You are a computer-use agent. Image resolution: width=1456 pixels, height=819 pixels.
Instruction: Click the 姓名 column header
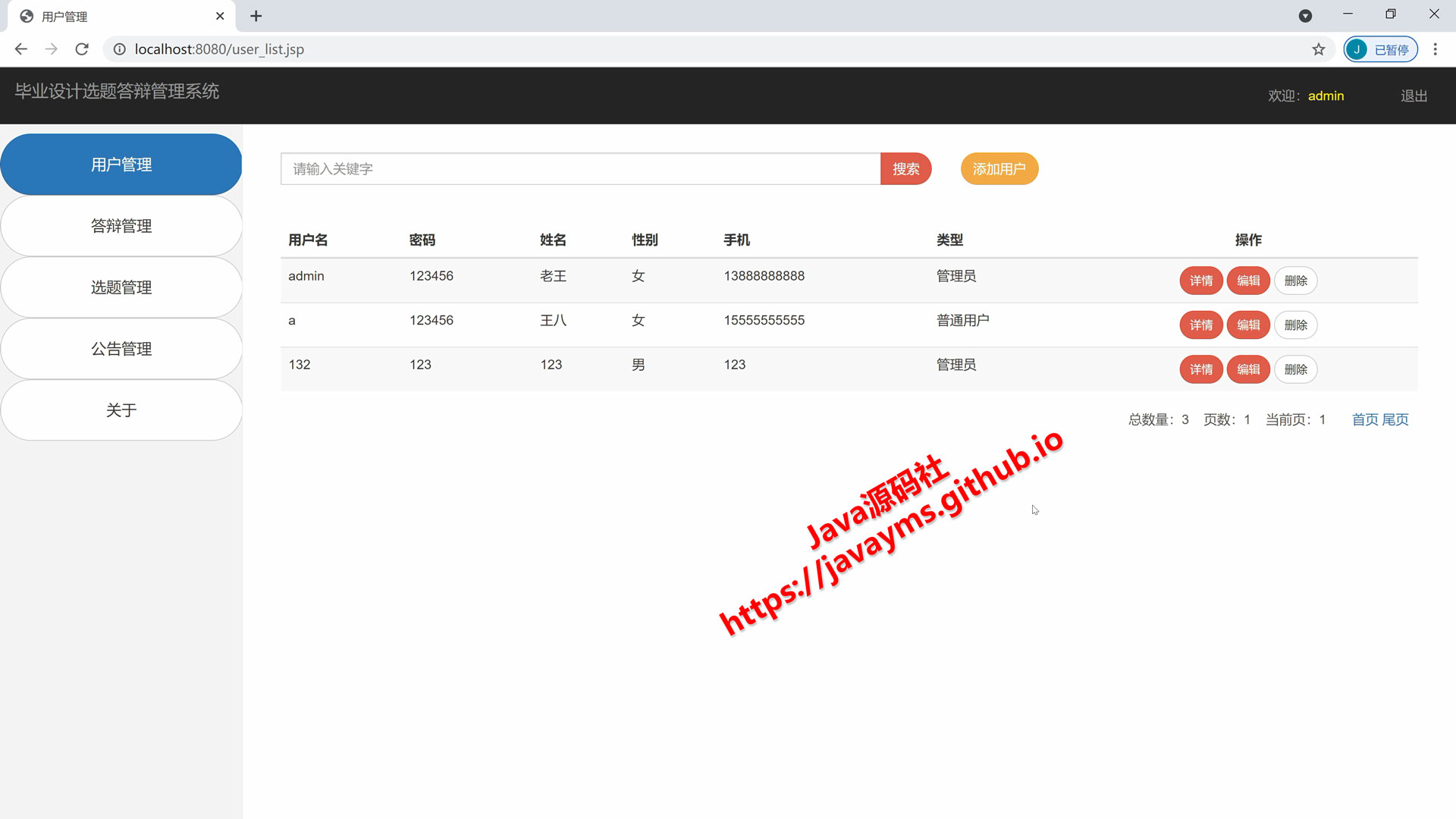click(x=553, y=240)
